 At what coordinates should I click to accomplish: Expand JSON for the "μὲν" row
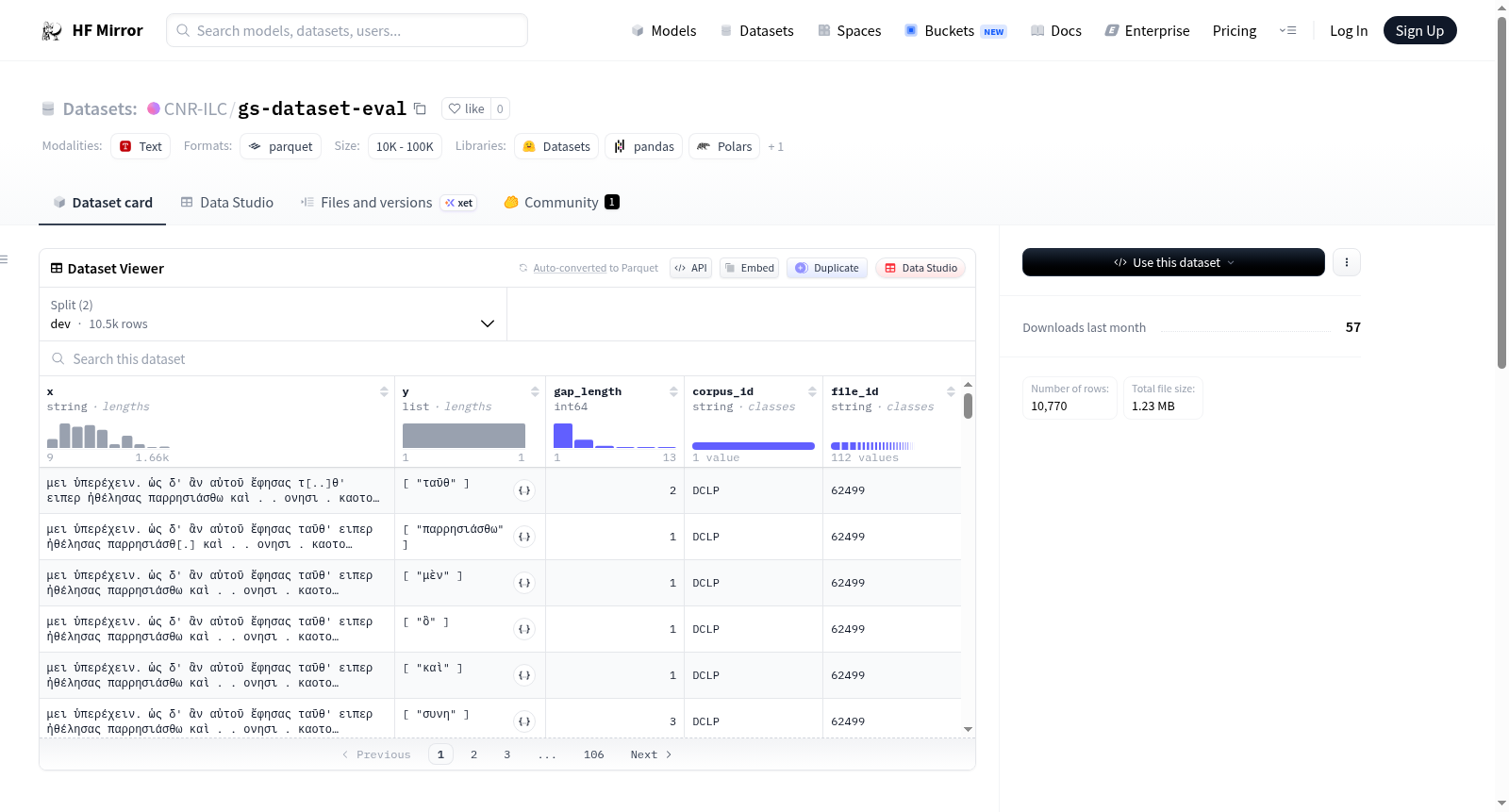click(x=524, y=583)
